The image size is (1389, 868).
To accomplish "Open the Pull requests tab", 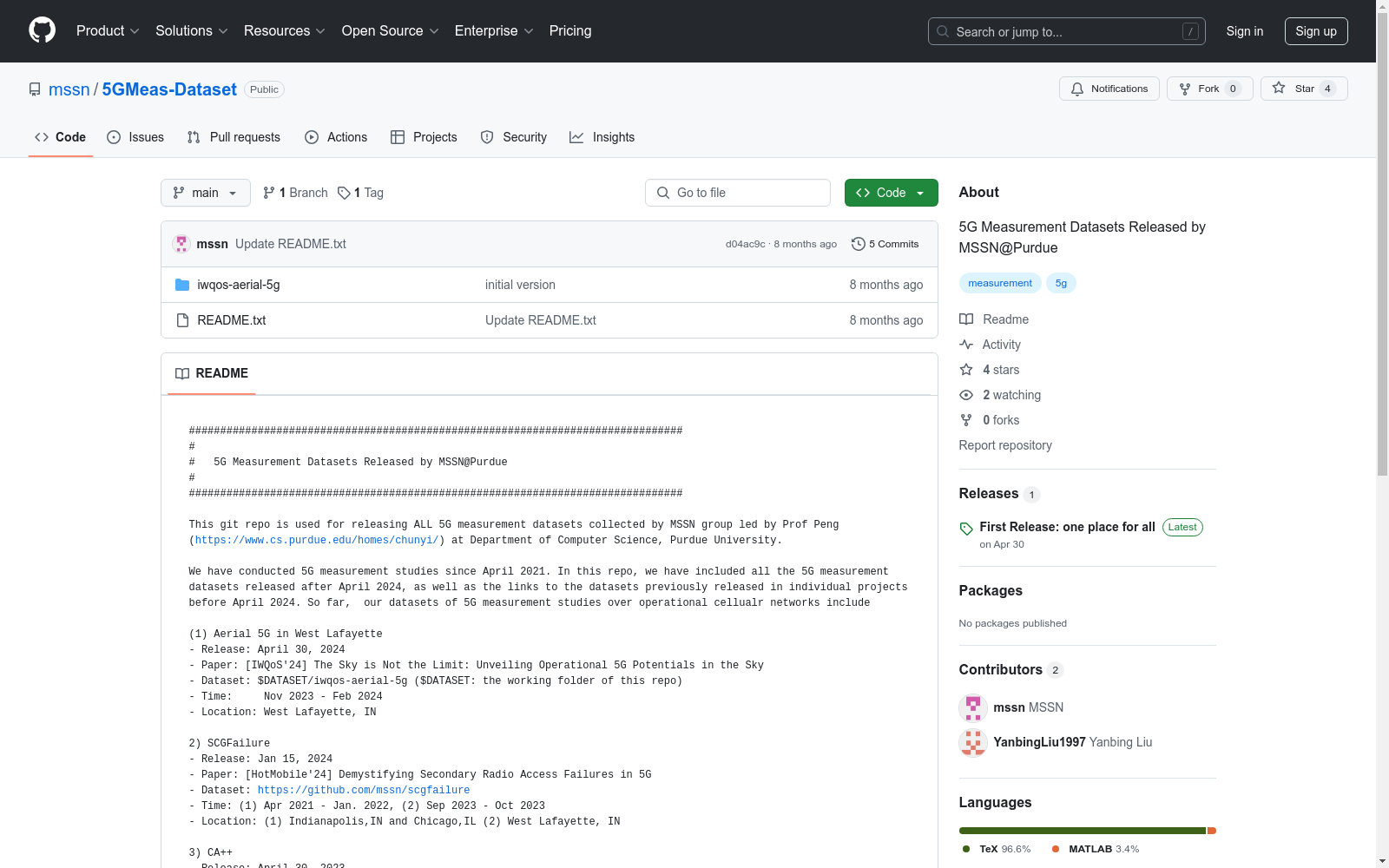I will (234, 137).
